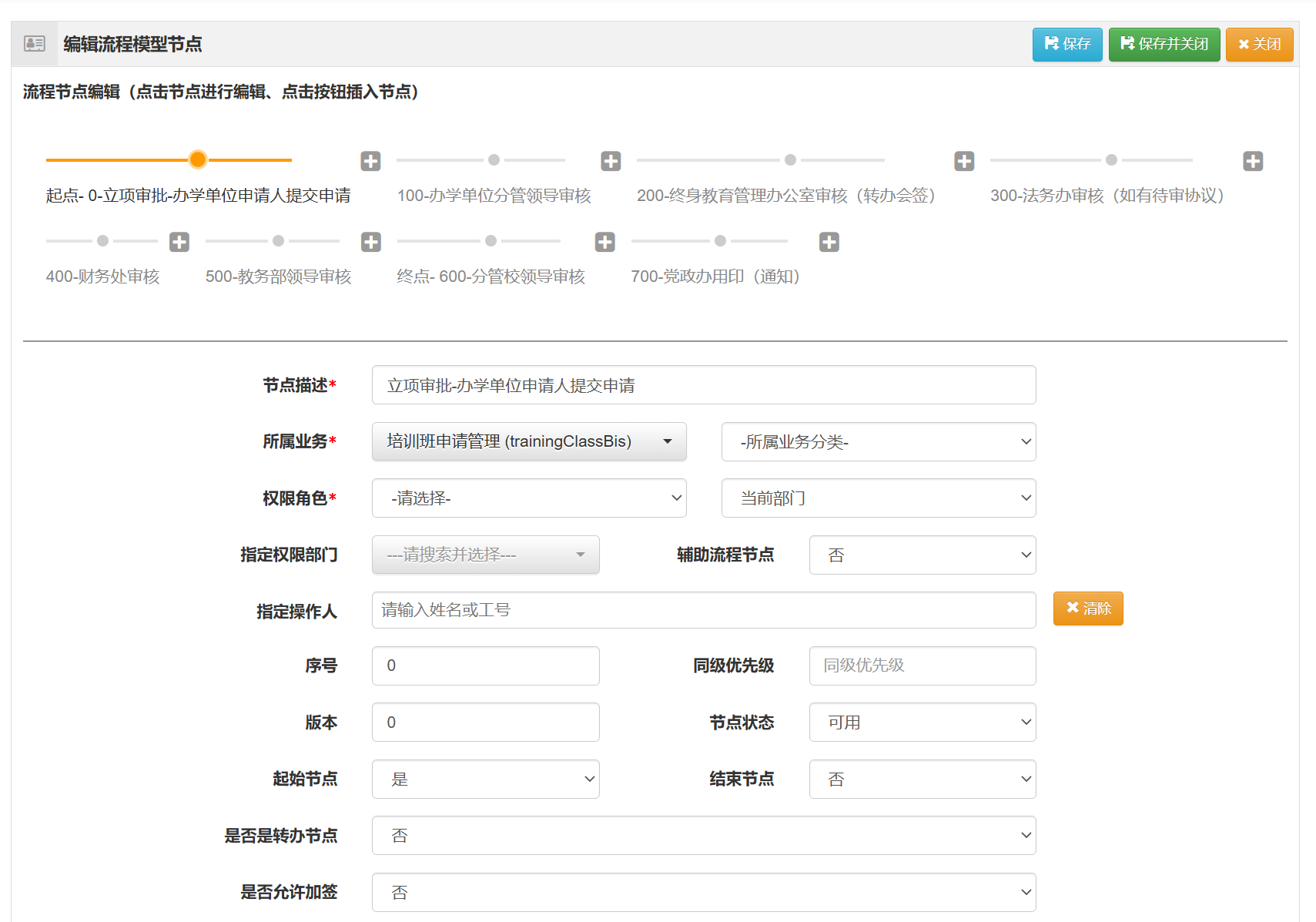The height and width of the screenshot is (922, 1316).
Task: Open the 培训班申请管理 business dropdown
Action: pyautogui.click(x=529, y=441)
